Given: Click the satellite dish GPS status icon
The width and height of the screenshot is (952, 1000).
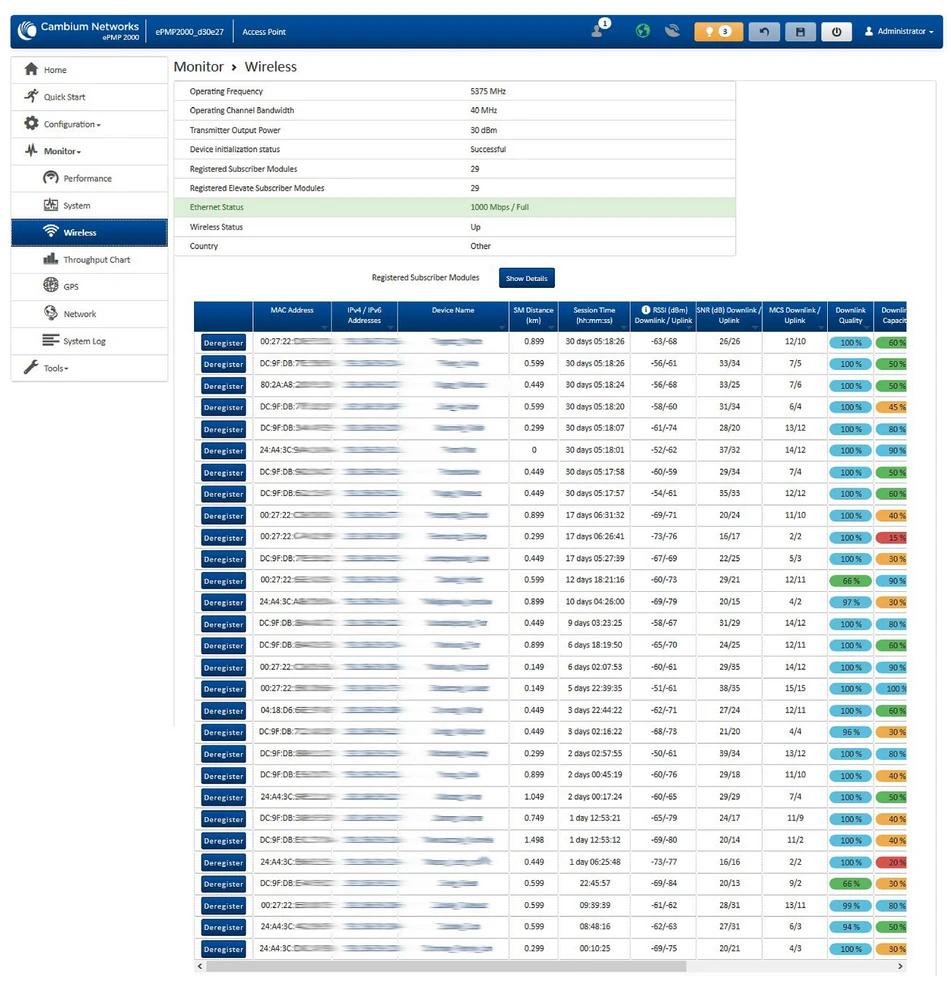Looking at the screenshot, I should [672, 31].
